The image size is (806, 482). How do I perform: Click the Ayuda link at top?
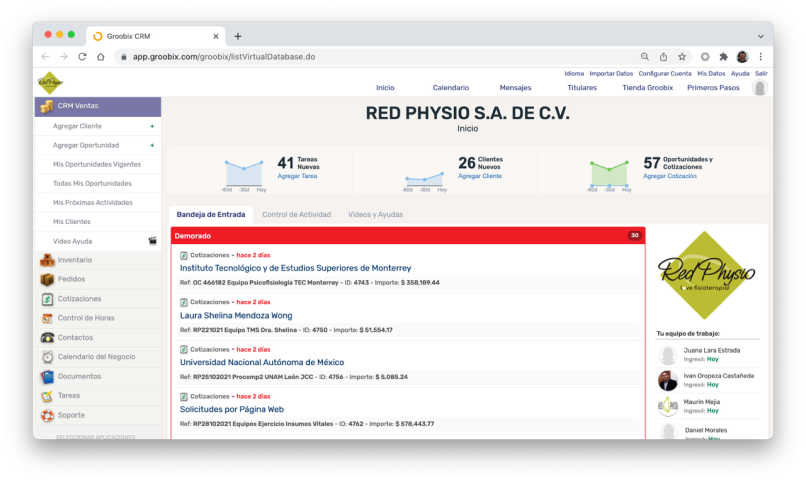click(740, 74)
